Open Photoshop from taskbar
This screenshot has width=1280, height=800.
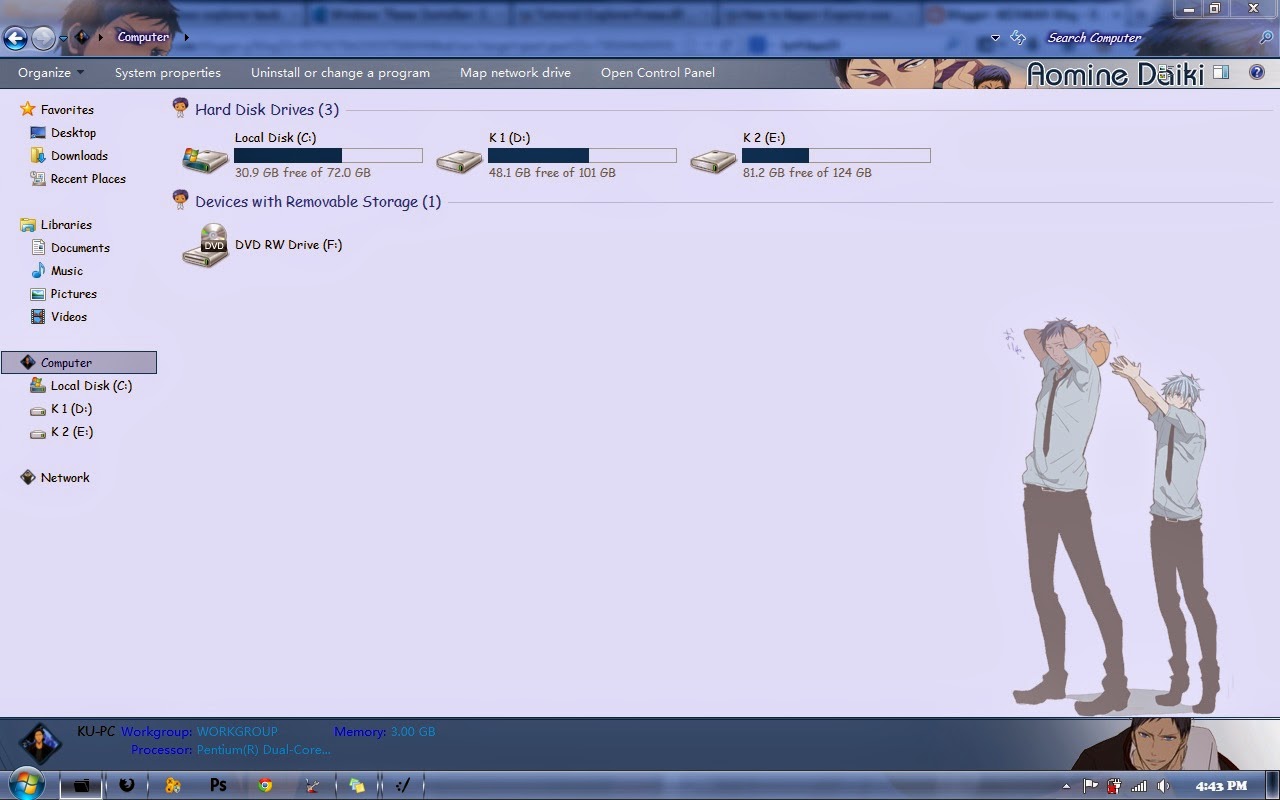(218, 785)
